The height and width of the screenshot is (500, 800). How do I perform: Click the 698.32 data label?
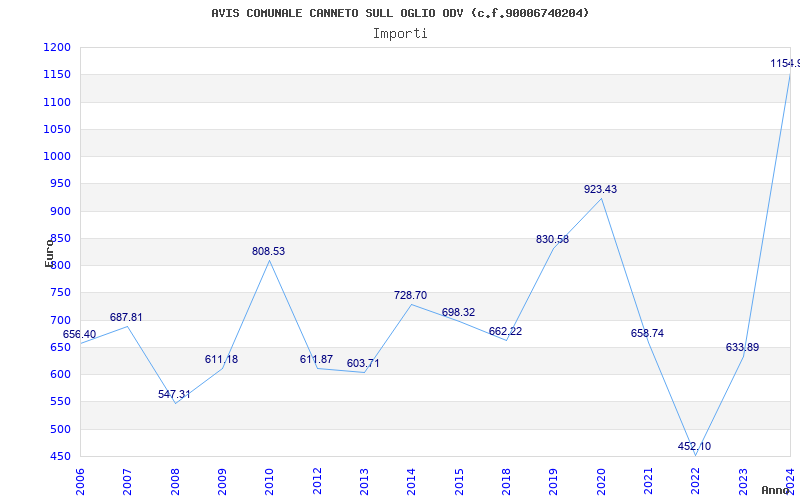458,312
